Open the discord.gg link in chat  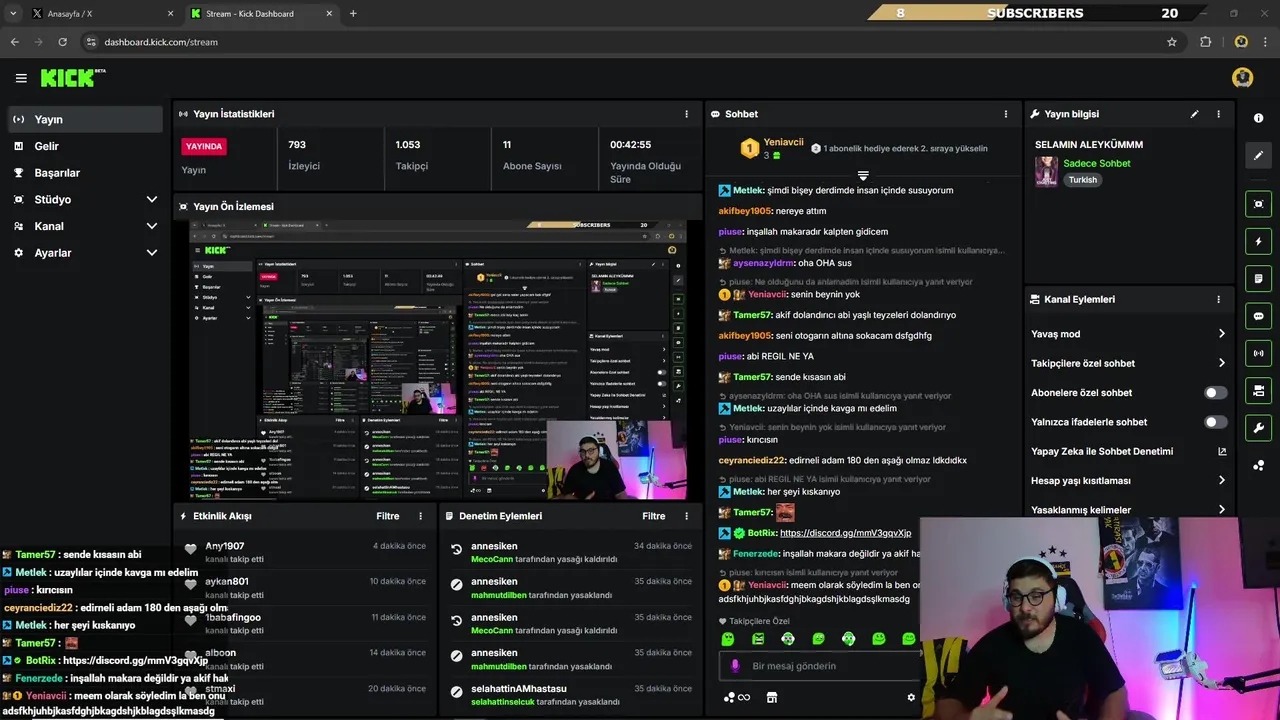845,533
